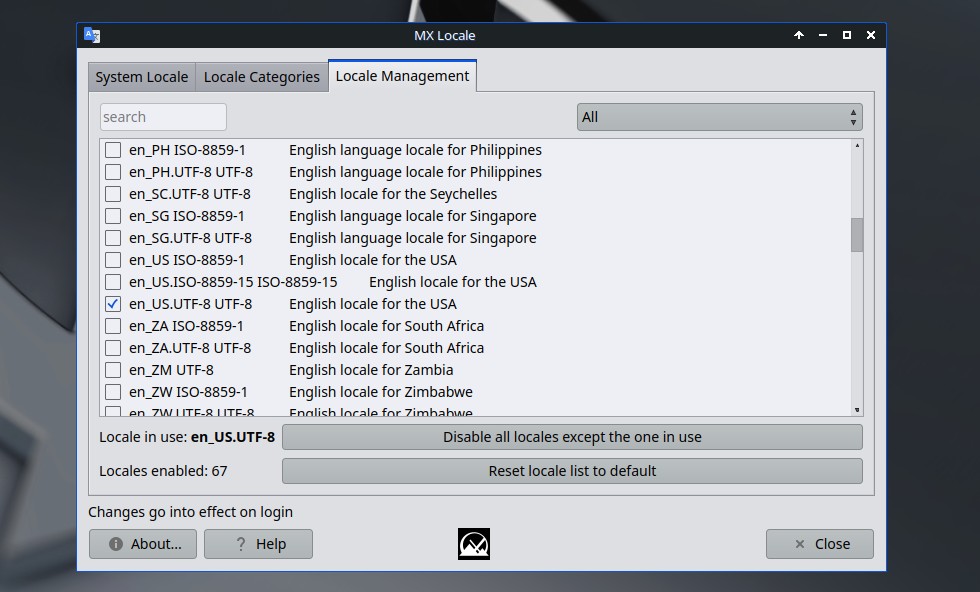Maximize the MX Locale window
The image size is (980, 592).
tap(847, 35)
